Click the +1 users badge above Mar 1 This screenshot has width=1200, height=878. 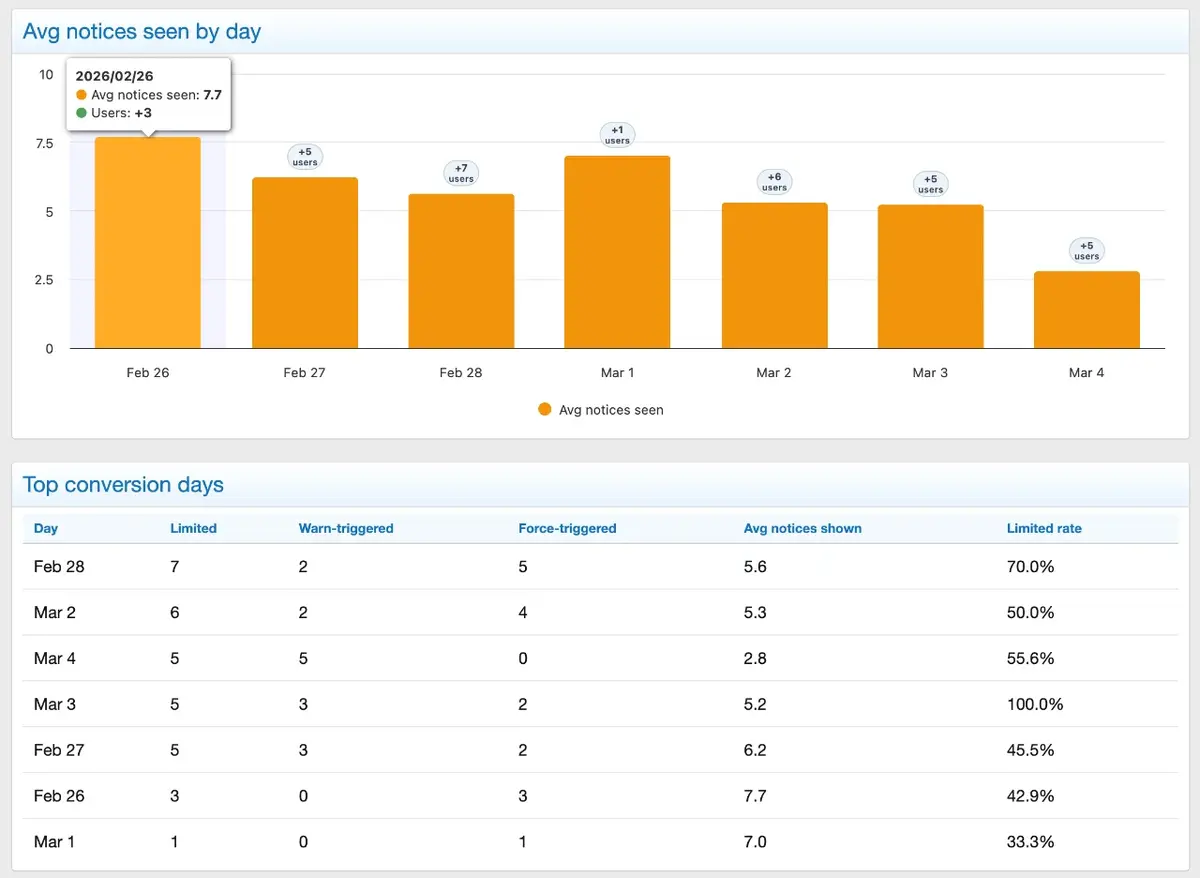point(617,135)
